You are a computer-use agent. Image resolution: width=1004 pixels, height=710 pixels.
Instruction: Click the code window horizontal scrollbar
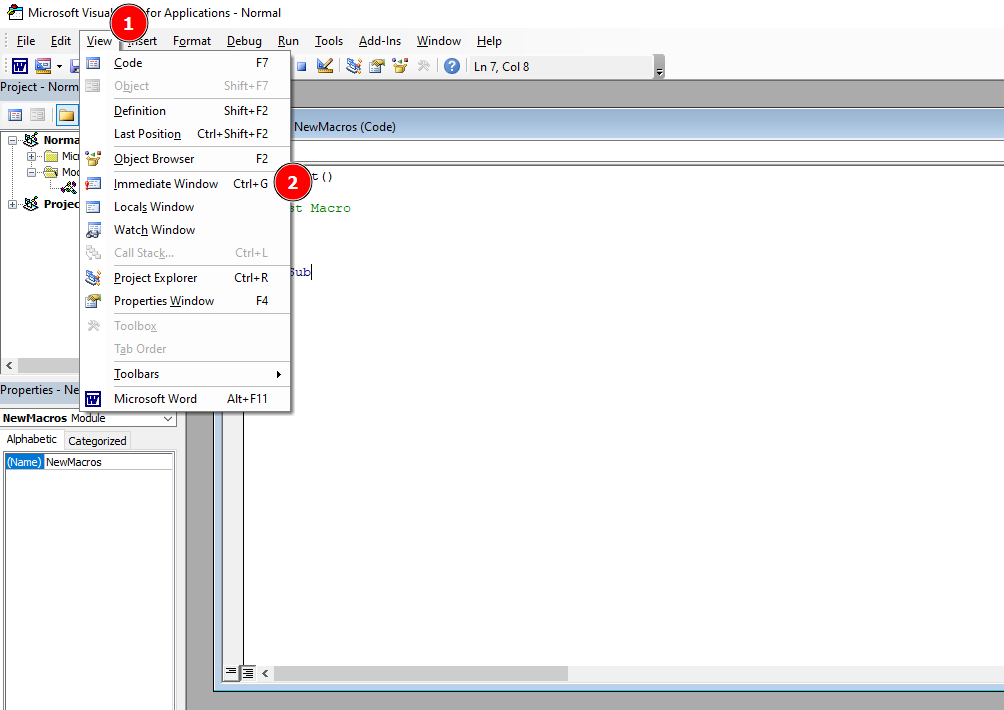click(420, 673)
